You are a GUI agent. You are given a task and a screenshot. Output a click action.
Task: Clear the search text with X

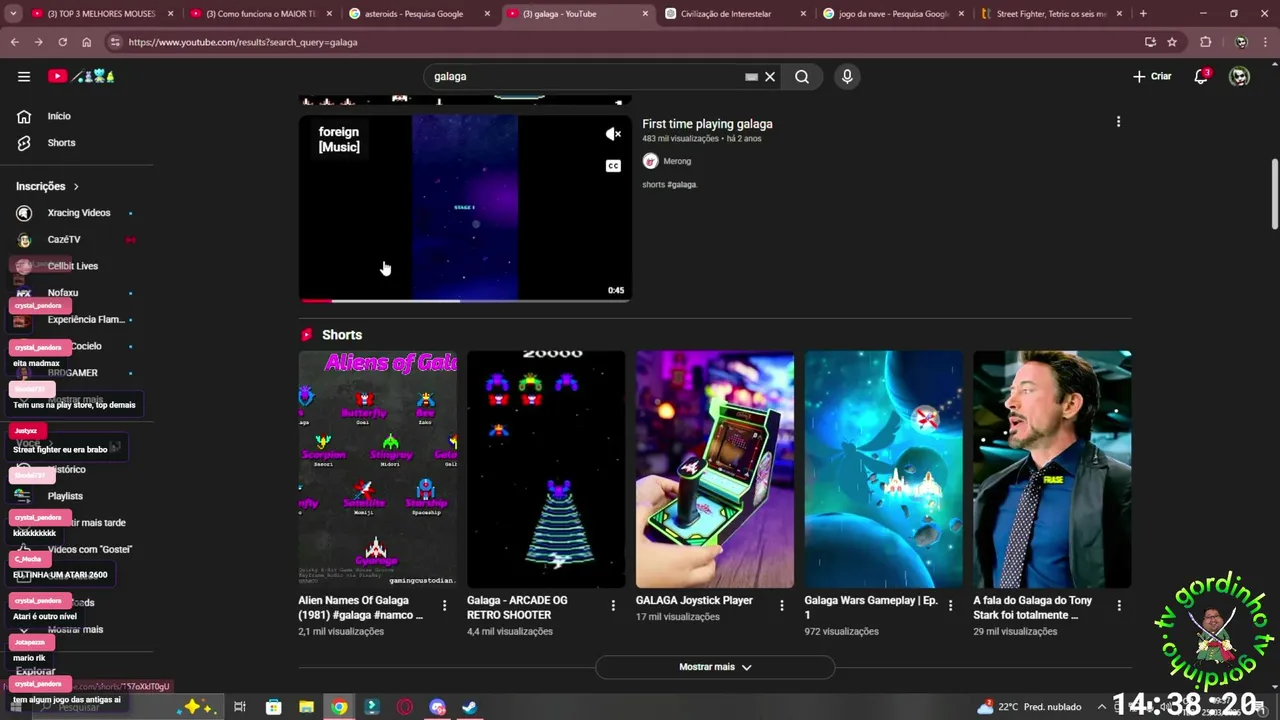click(770, 76)
